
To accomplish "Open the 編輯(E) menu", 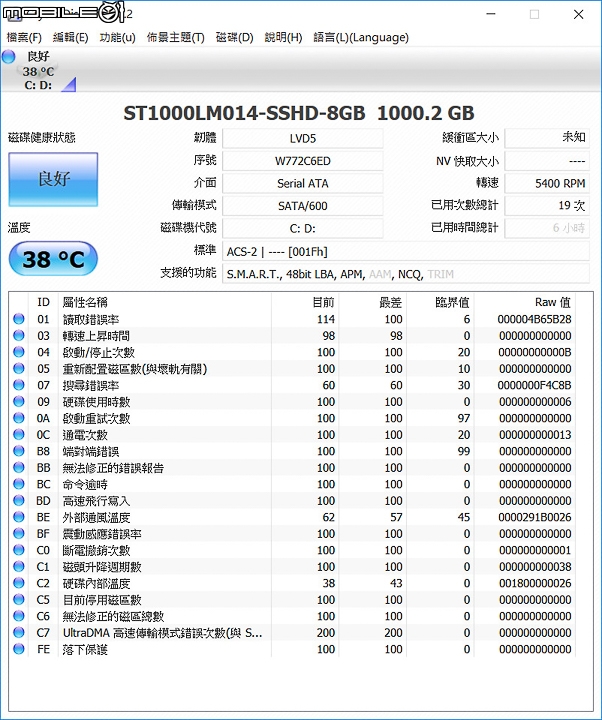I will [x=70, y=37].
